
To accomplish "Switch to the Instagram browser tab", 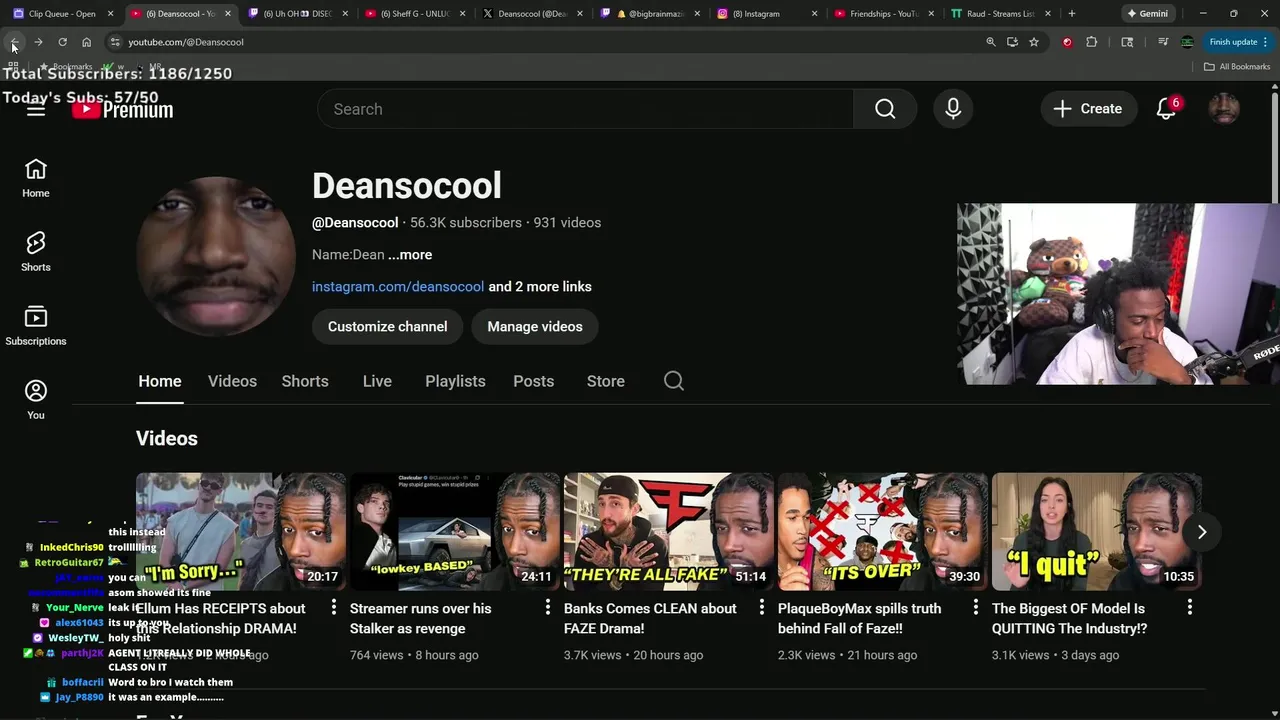I will pyautogui.click(x=768, y=14).
